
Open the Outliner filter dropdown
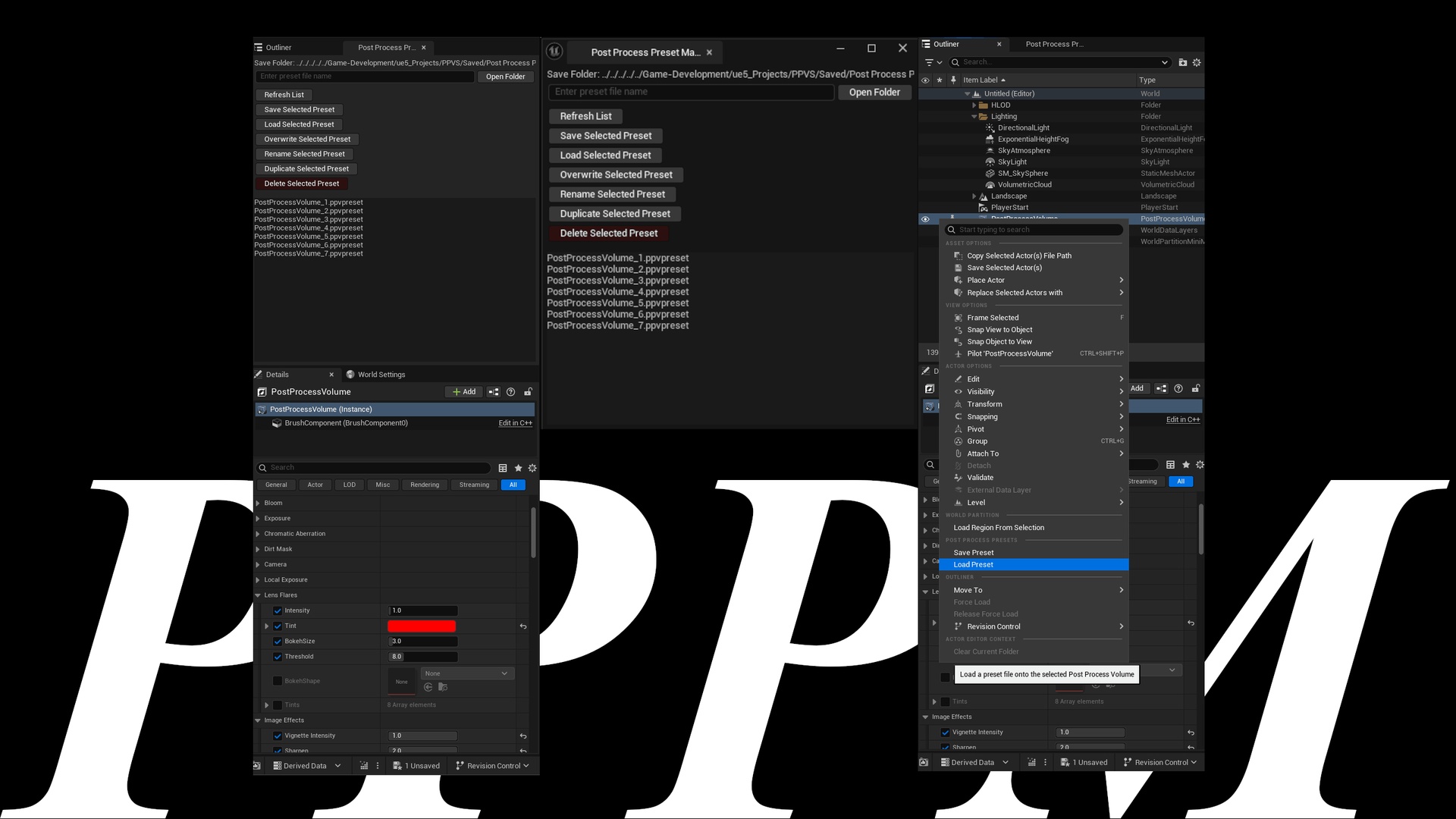[x=934, y=62]
